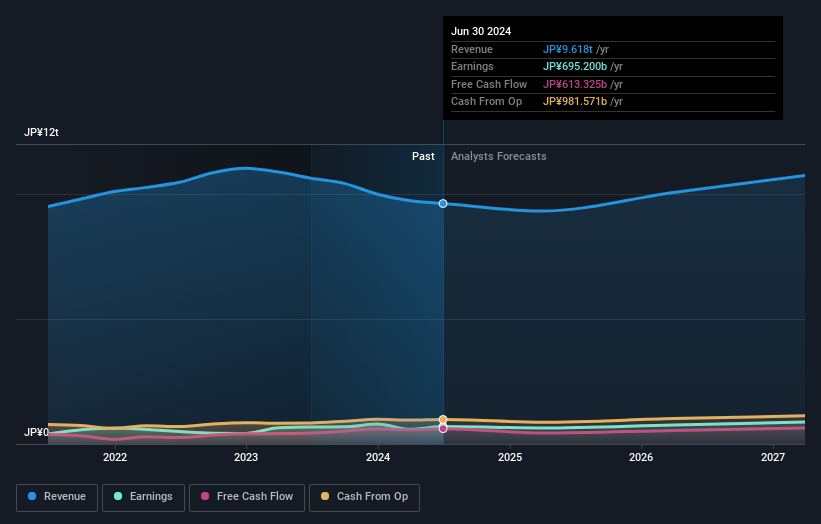Click the blue Revenue data point marker
This screenshot has height=524, width=821.
point(443,204)
